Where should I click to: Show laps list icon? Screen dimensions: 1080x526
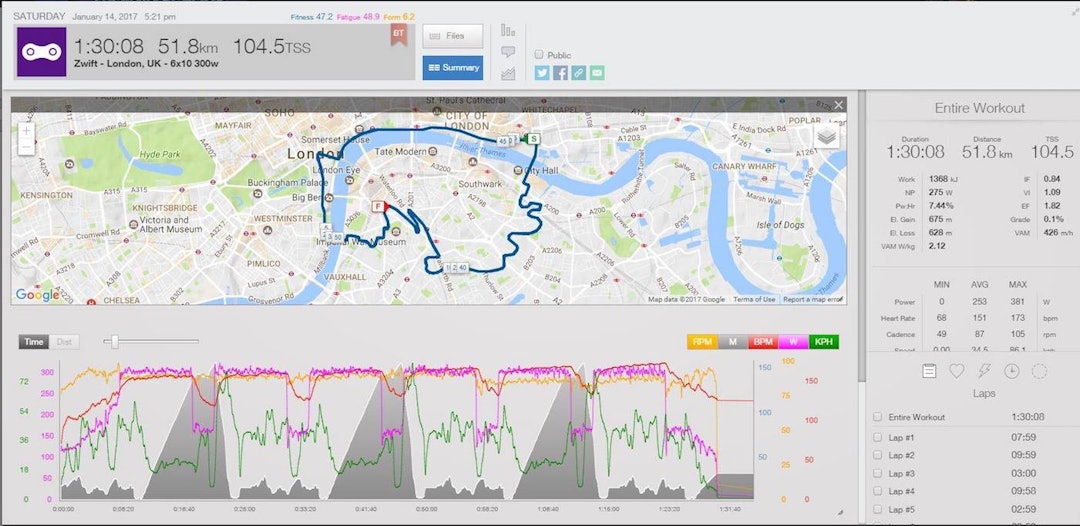[x=929, y=371]
